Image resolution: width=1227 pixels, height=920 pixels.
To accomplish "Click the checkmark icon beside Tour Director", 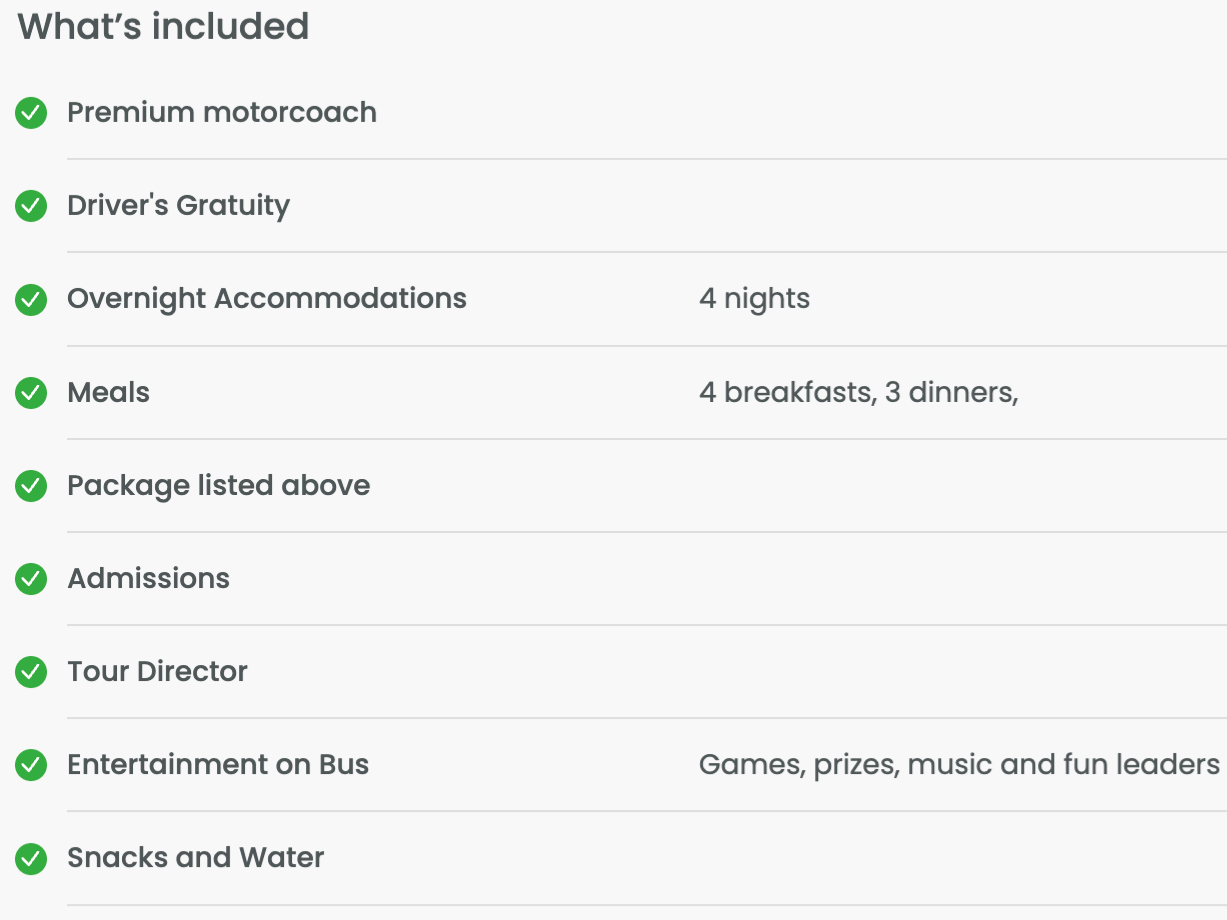I will pos(31,672).
